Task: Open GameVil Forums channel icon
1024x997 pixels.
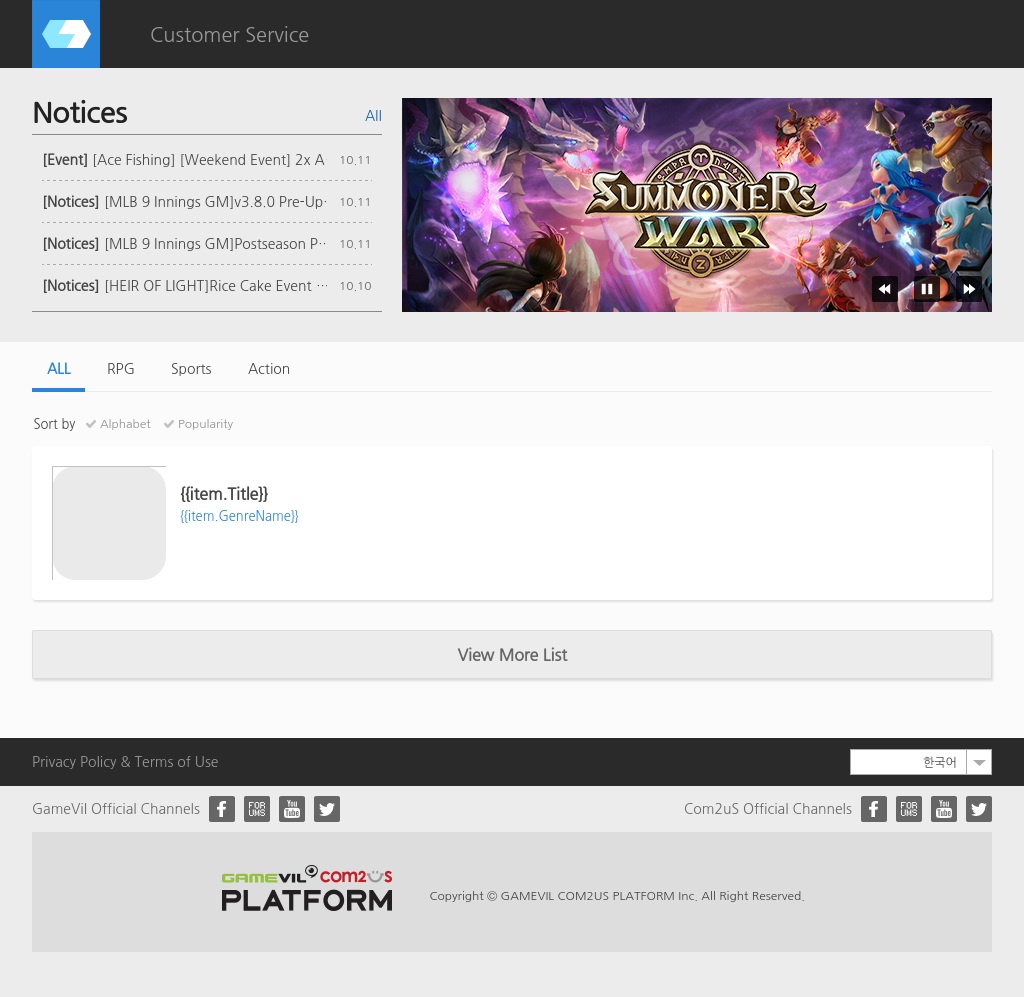Action: pos(257,809)
